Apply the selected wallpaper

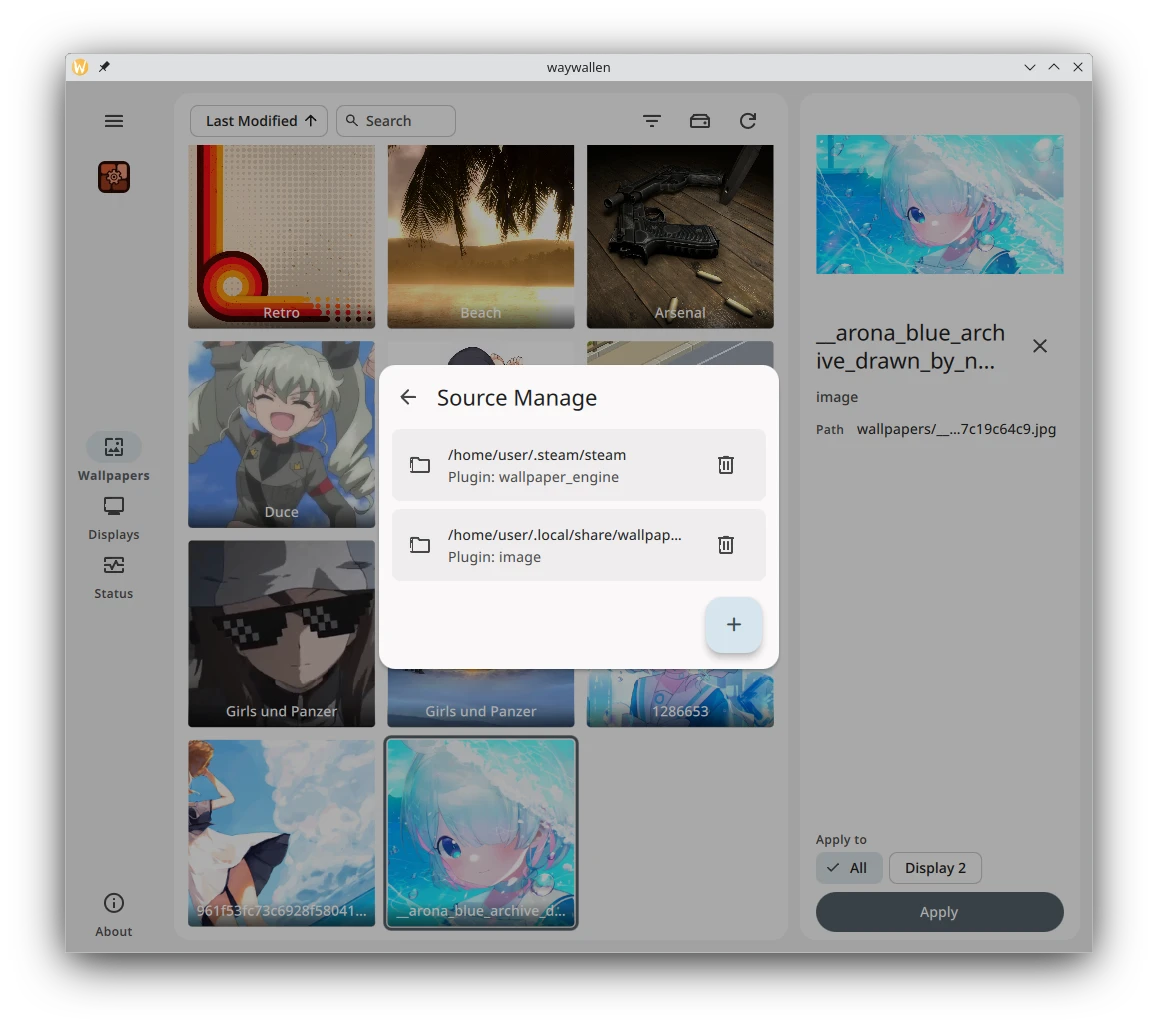click(939, 912)
